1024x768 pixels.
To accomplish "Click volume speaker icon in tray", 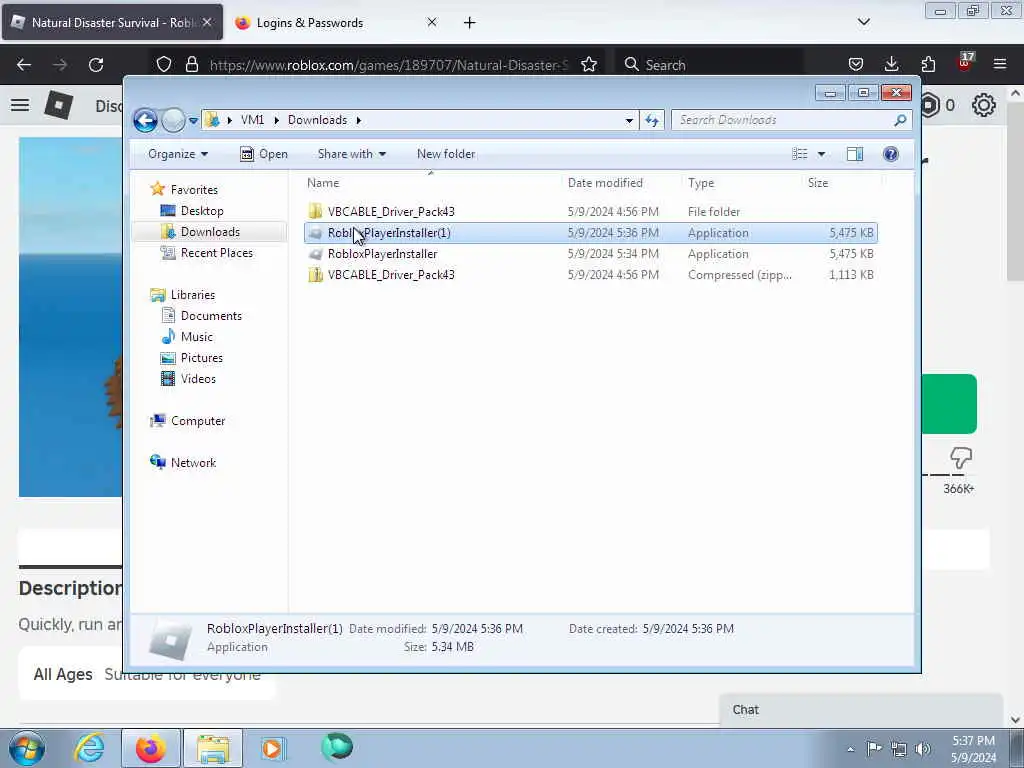I will 923,749.
